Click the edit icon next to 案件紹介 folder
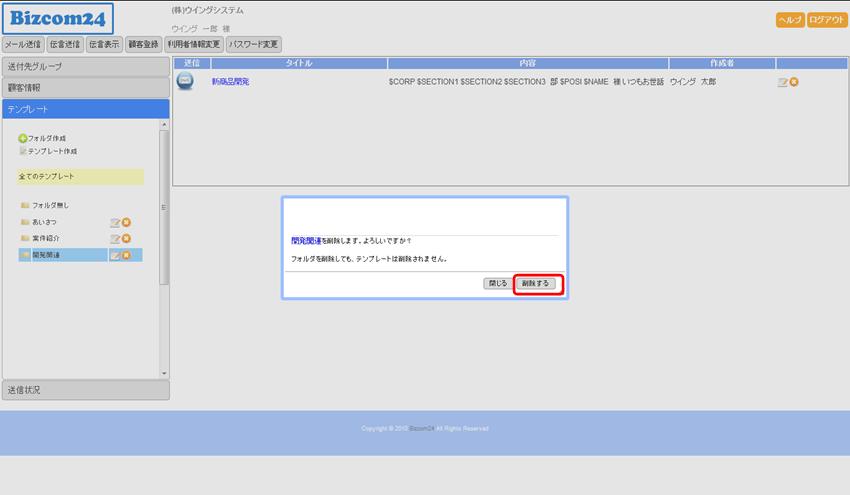This screenshot has height=495, width=850. [x=115, y=238]
